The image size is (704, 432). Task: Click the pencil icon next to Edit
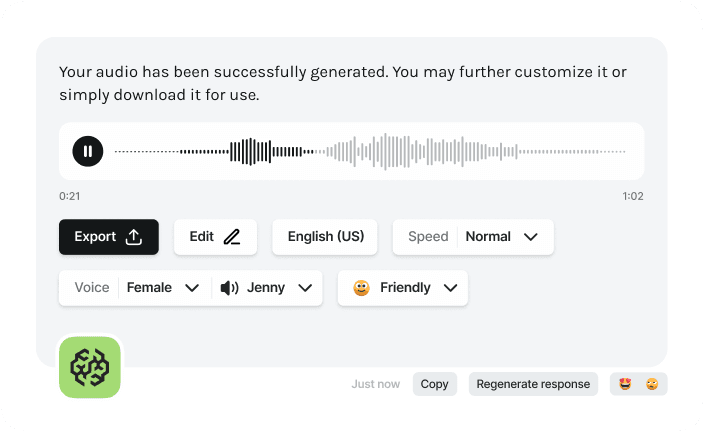click(232, 237)
